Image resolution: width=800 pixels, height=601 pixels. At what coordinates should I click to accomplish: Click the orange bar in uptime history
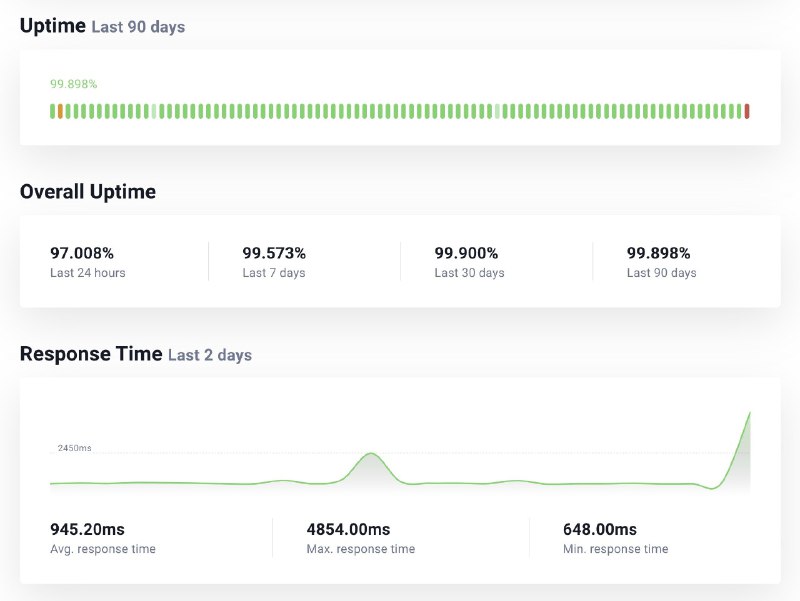[x=60, y=111]
